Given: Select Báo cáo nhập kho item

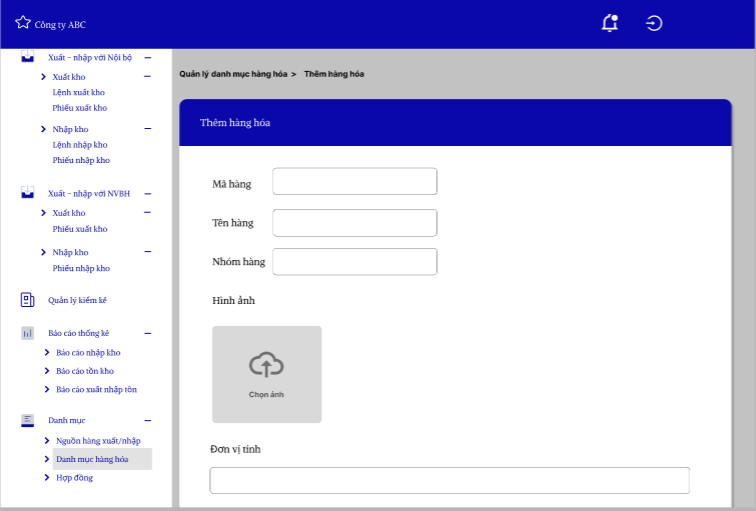Looking at the screenshot, I should click(88, 352).
